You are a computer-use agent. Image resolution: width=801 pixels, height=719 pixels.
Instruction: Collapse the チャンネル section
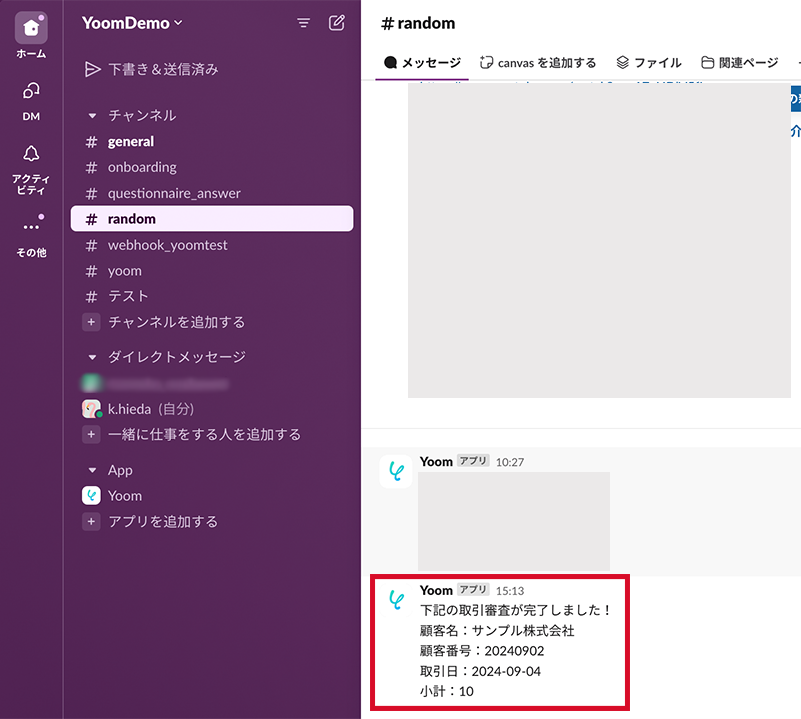[92, 115]
